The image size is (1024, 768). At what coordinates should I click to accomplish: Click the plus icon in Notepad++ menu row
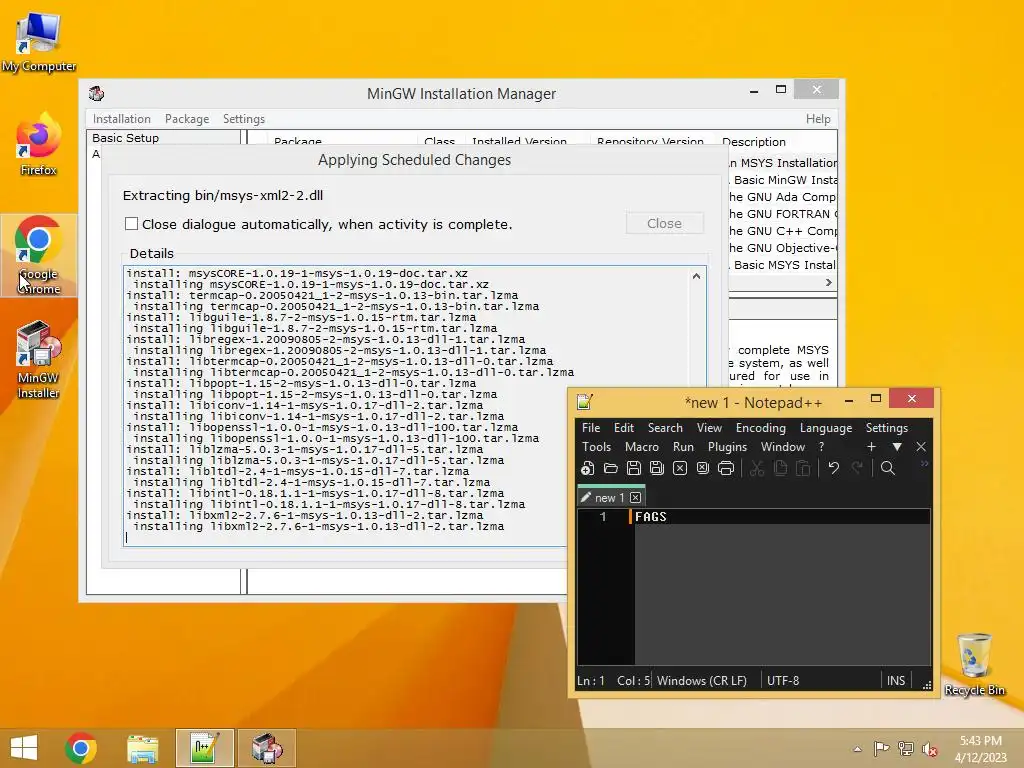[x=871, y=447]
